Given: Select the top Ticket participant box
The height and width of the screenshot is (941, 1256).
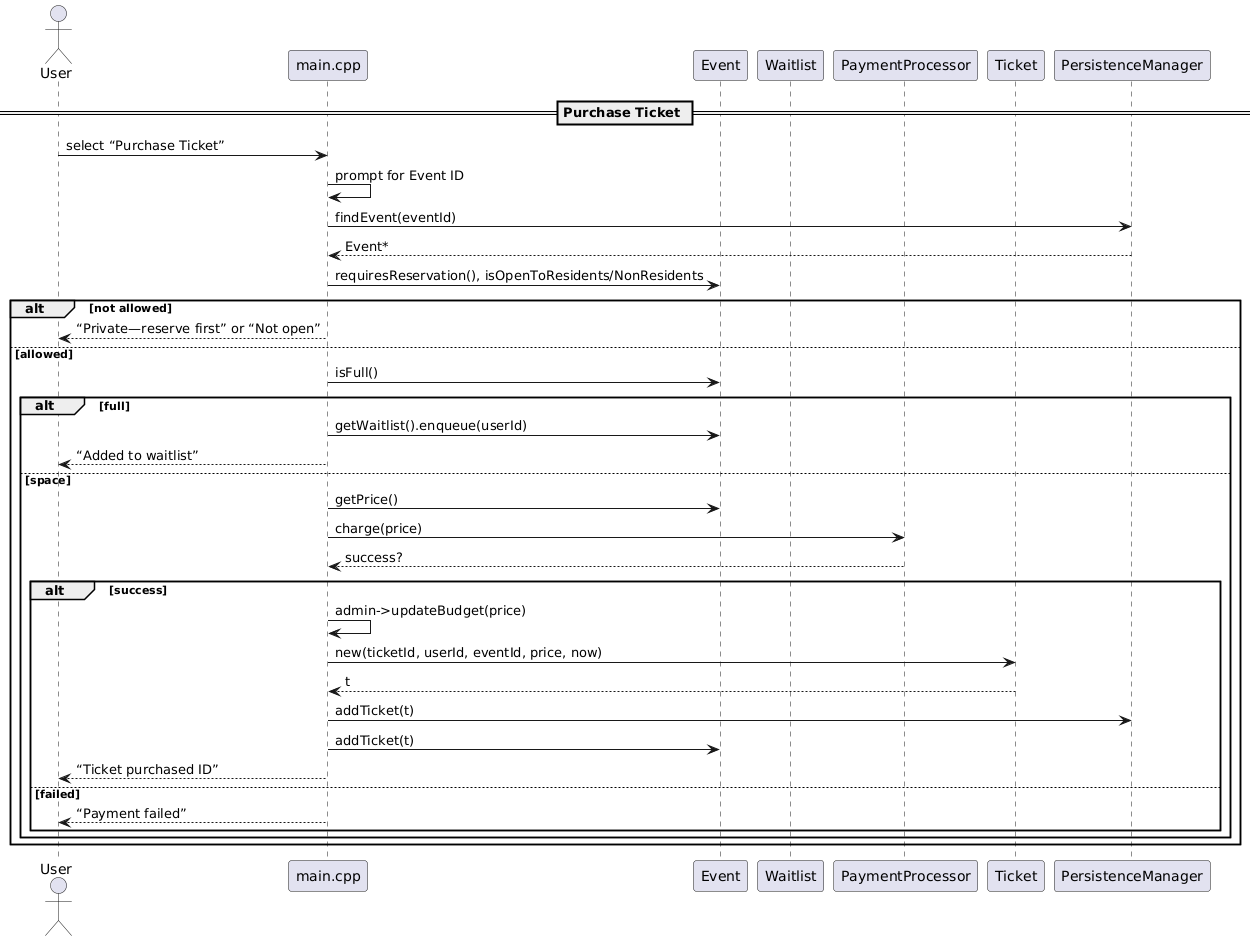Looking at the screenshot, I should pyautogui.click(x=1015, y=66).
